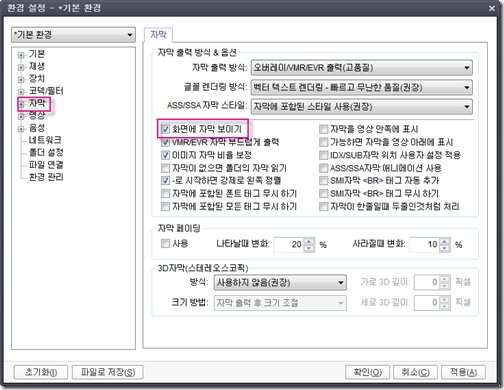Image resolution: width=504 pixels, height=390 pixels.
Task: Expand the 기본 tree node
Action: (21, 55)
